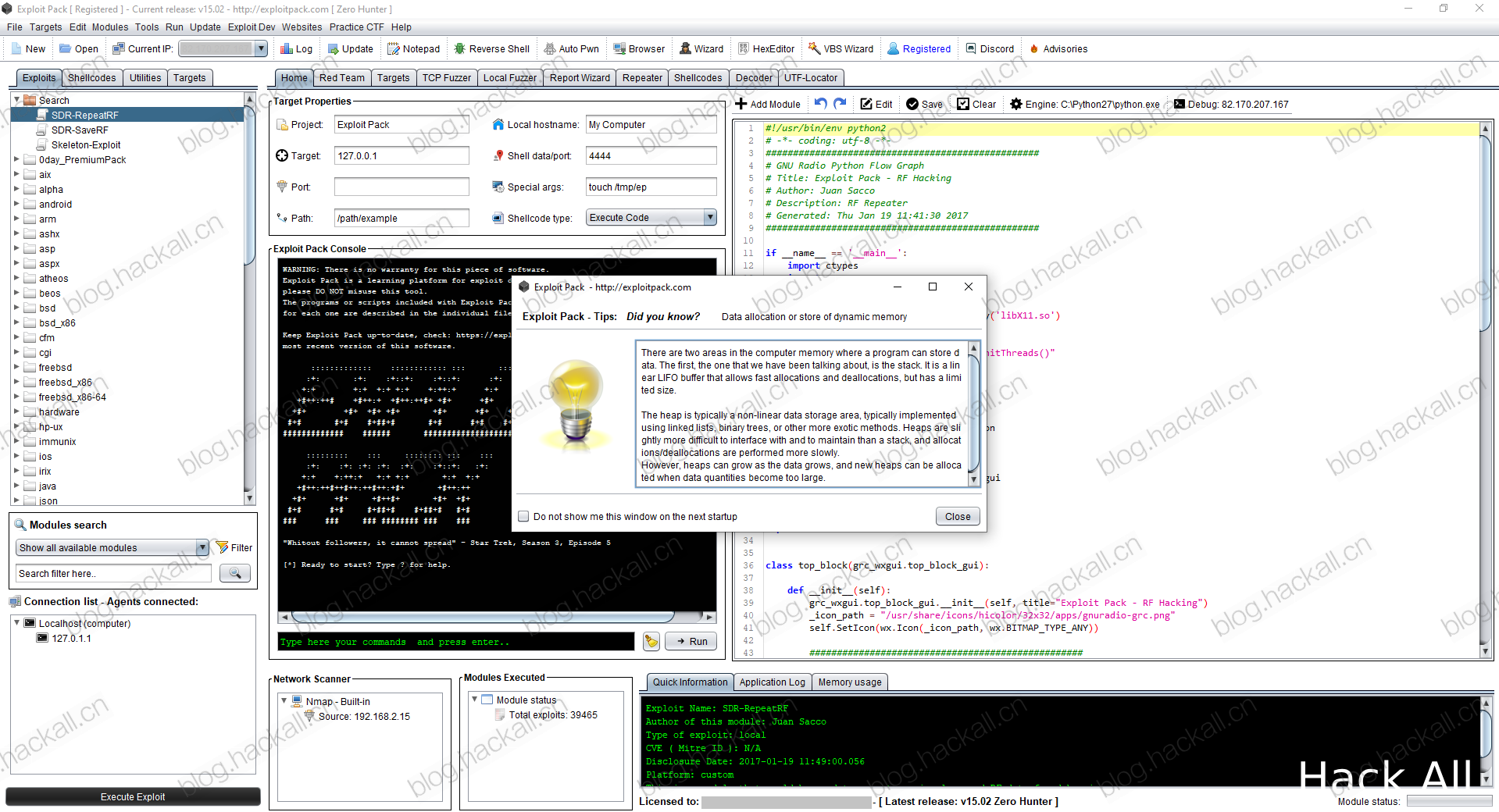The height and width of the screenshot is (812, 1499).
Task: Click the Search filter input field
Action: click(x=114, y=573)
